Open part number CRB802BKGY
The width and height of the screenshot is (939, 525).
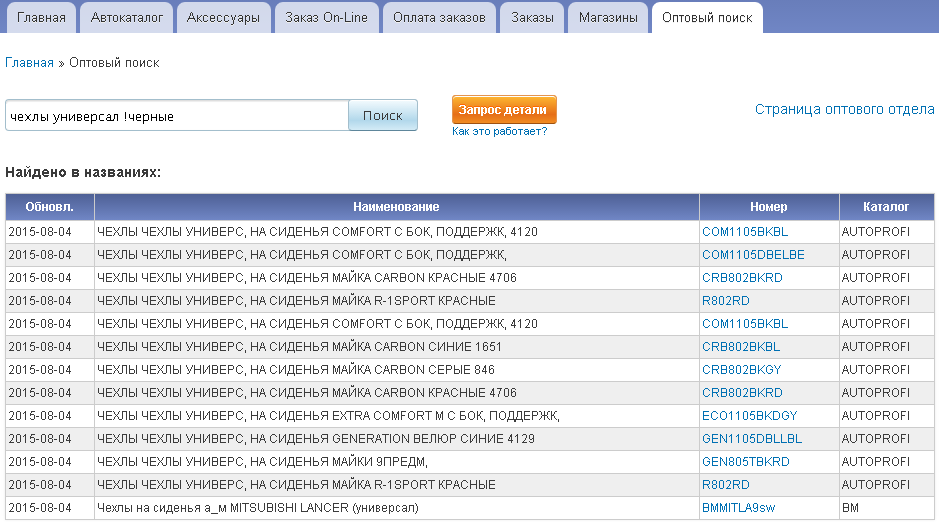click(741, 370)
